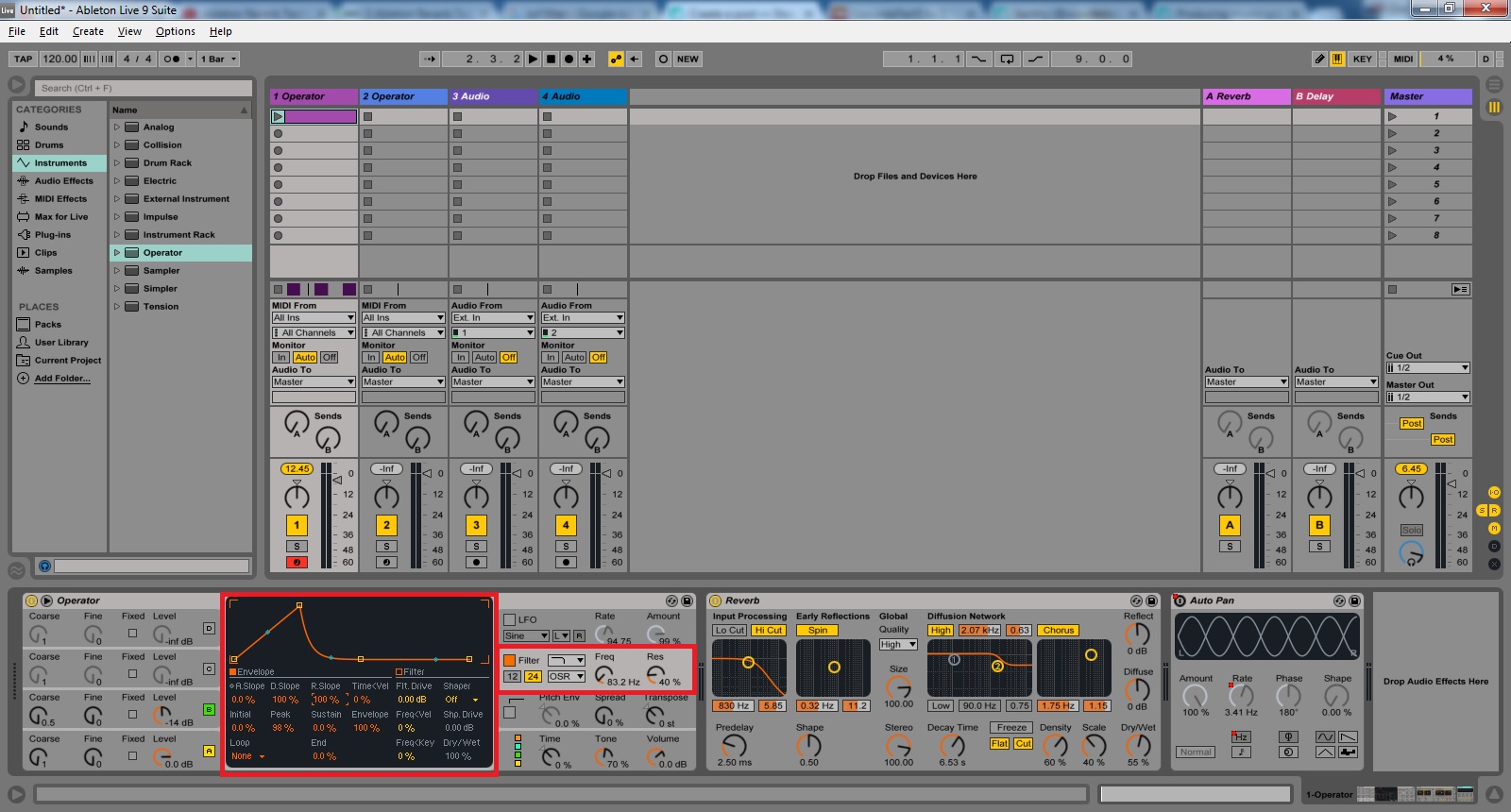
Task: Open the Help menu
Action: (x=220, y=31)
